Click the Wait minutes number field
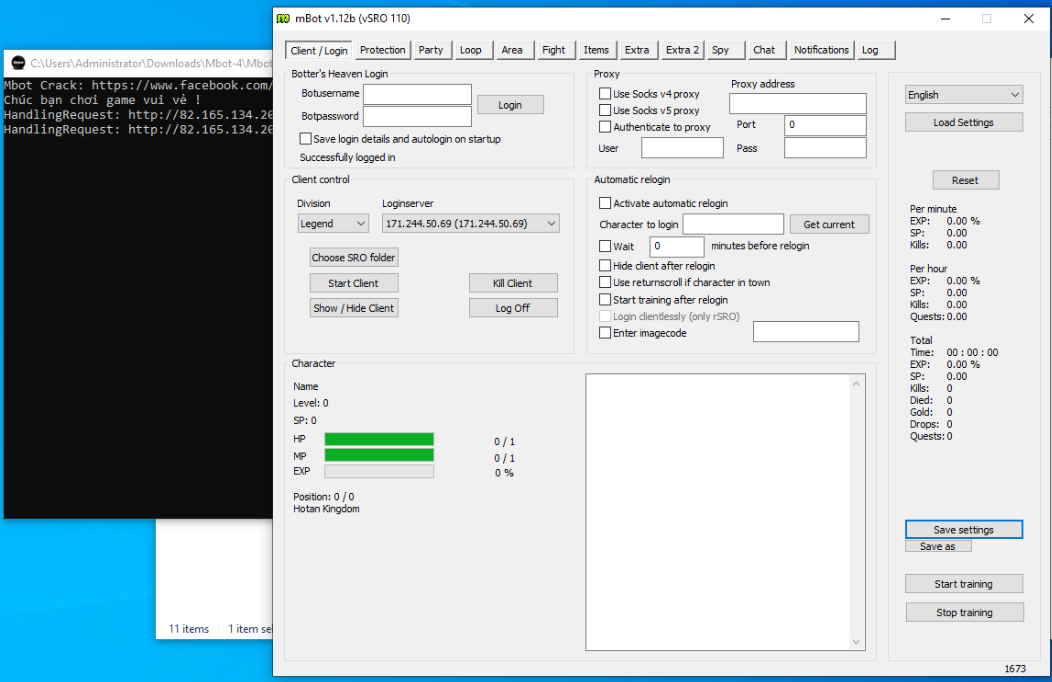The width and height of the screenshot is (1052, 682). click(677, 246)
